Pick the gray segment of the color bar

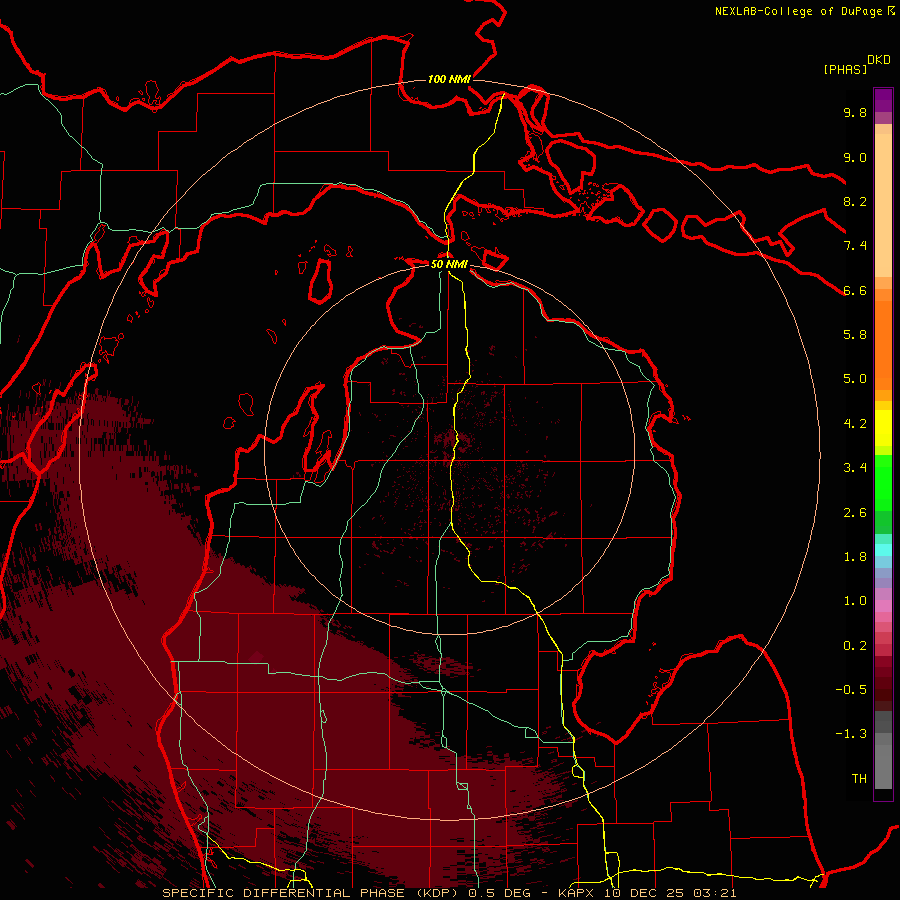tap(883, 750)
